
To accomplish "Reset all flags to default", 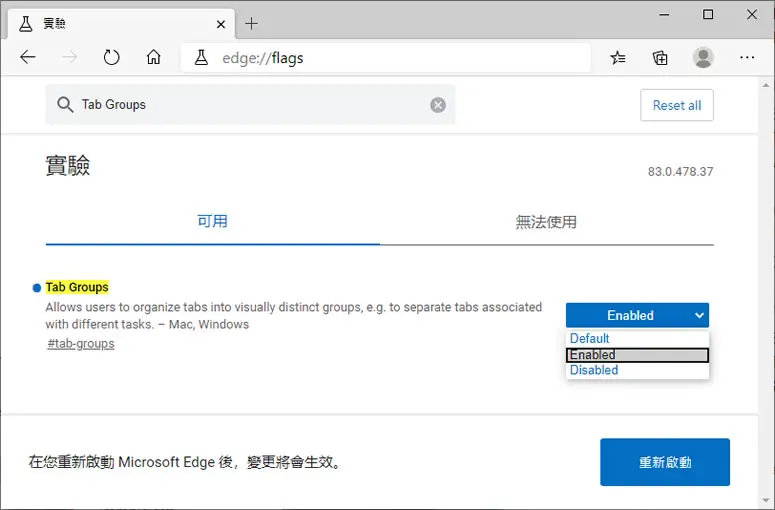I will [677, 105].
